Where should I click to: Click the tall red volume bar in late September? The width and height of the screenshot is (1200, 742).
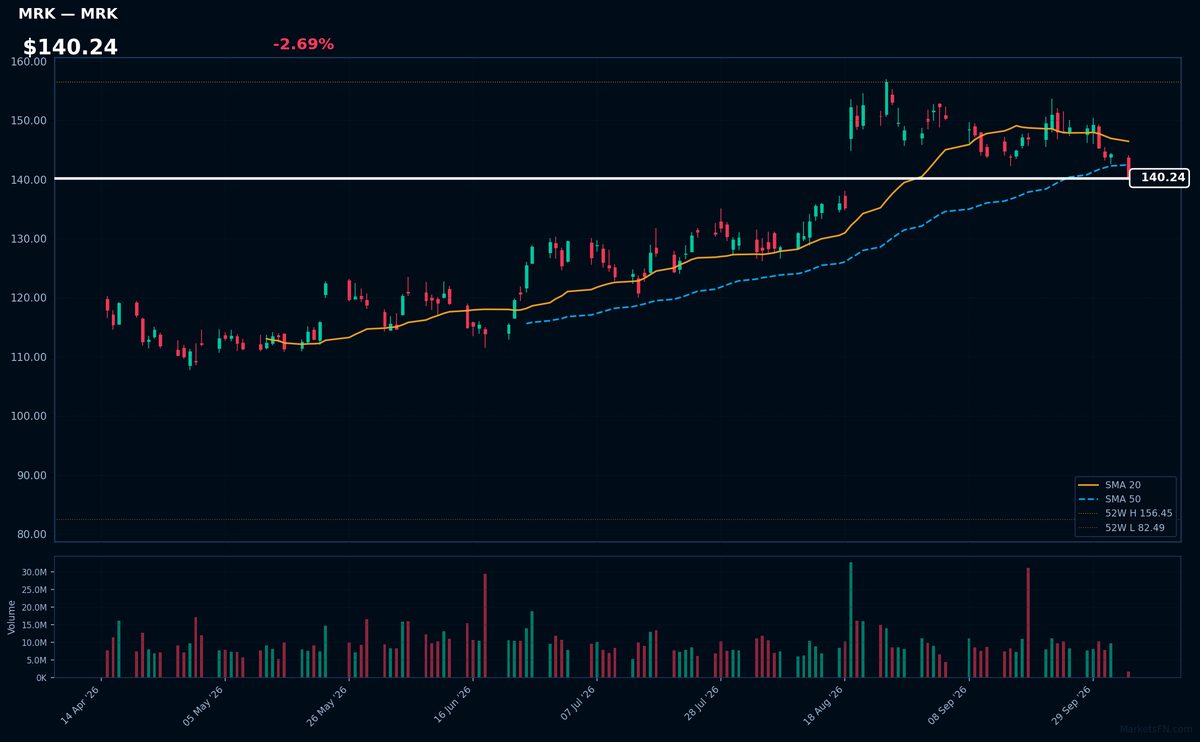(x=1028, y=623)
